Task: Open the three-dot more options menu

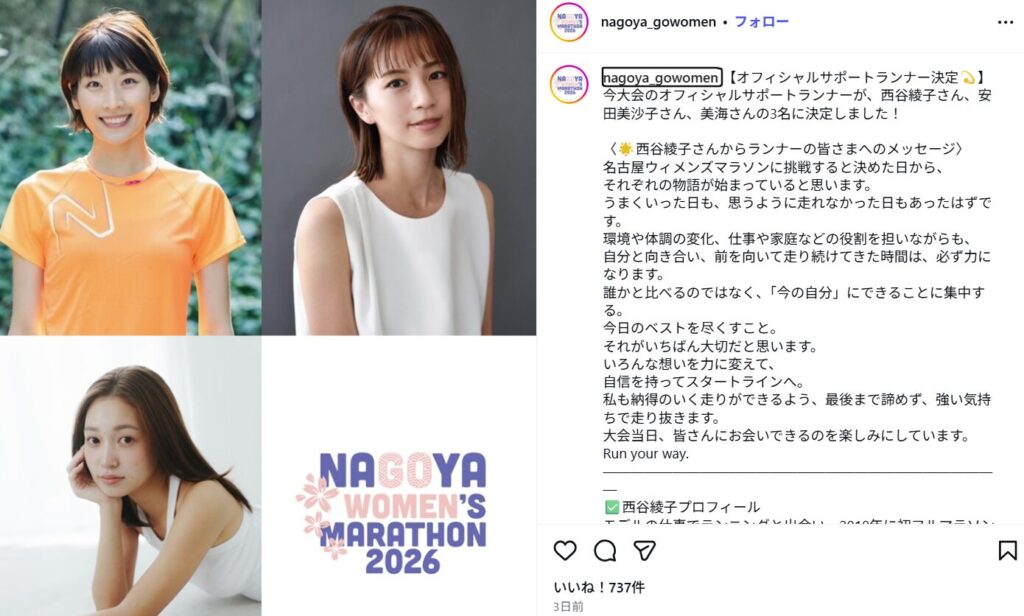Action: pyautogui.click(x=1005, y=22)
